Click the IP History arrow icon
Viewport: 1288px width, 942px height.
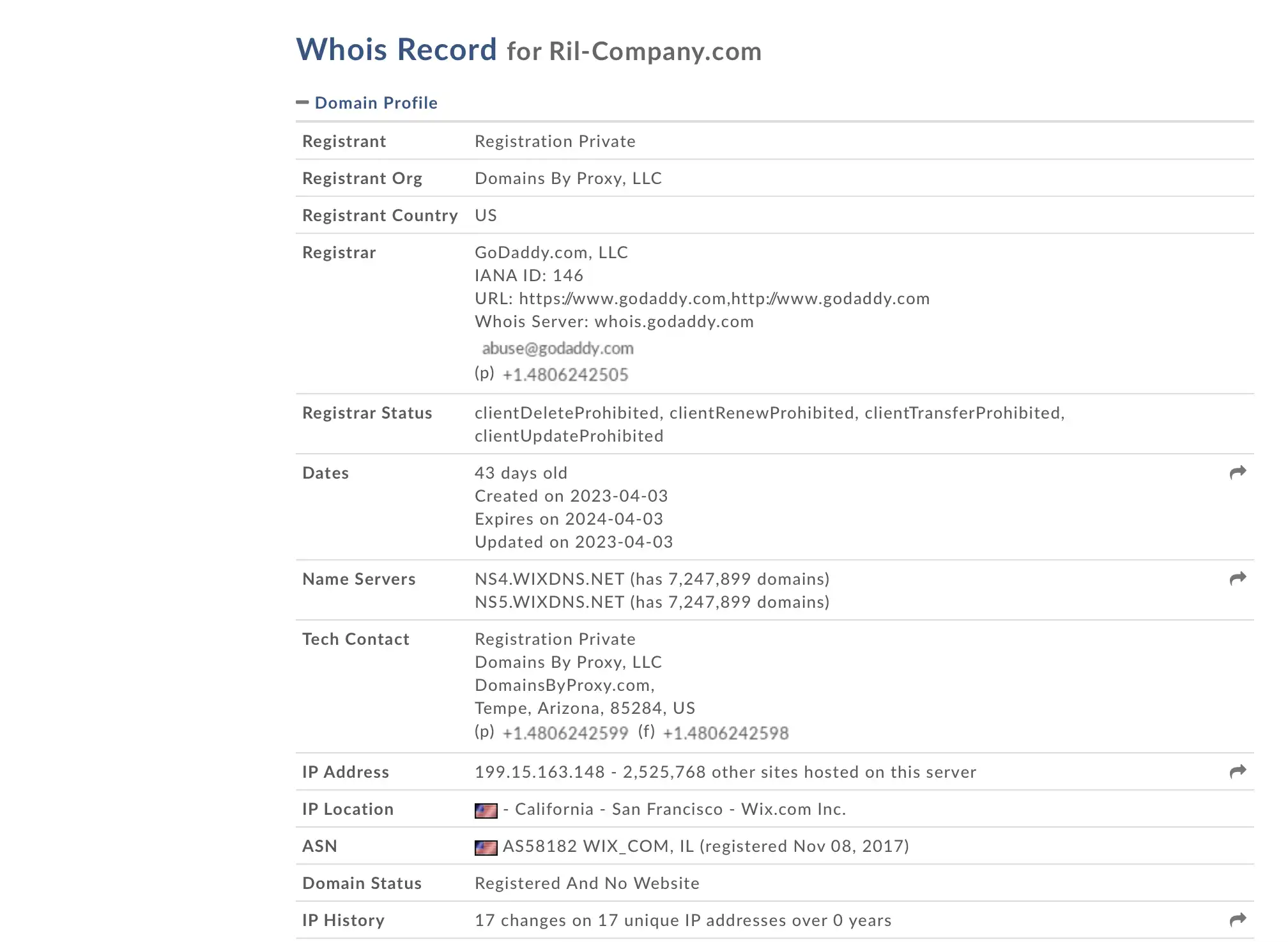(x=1238, y=920)
